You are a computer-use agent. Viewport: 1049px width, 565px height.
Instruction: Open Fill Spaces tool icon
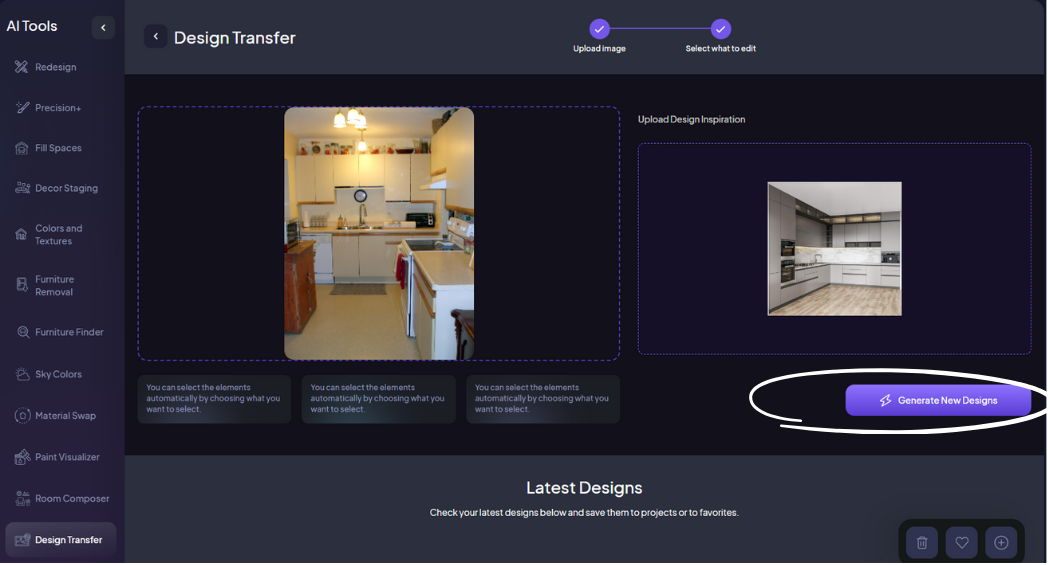21,148
